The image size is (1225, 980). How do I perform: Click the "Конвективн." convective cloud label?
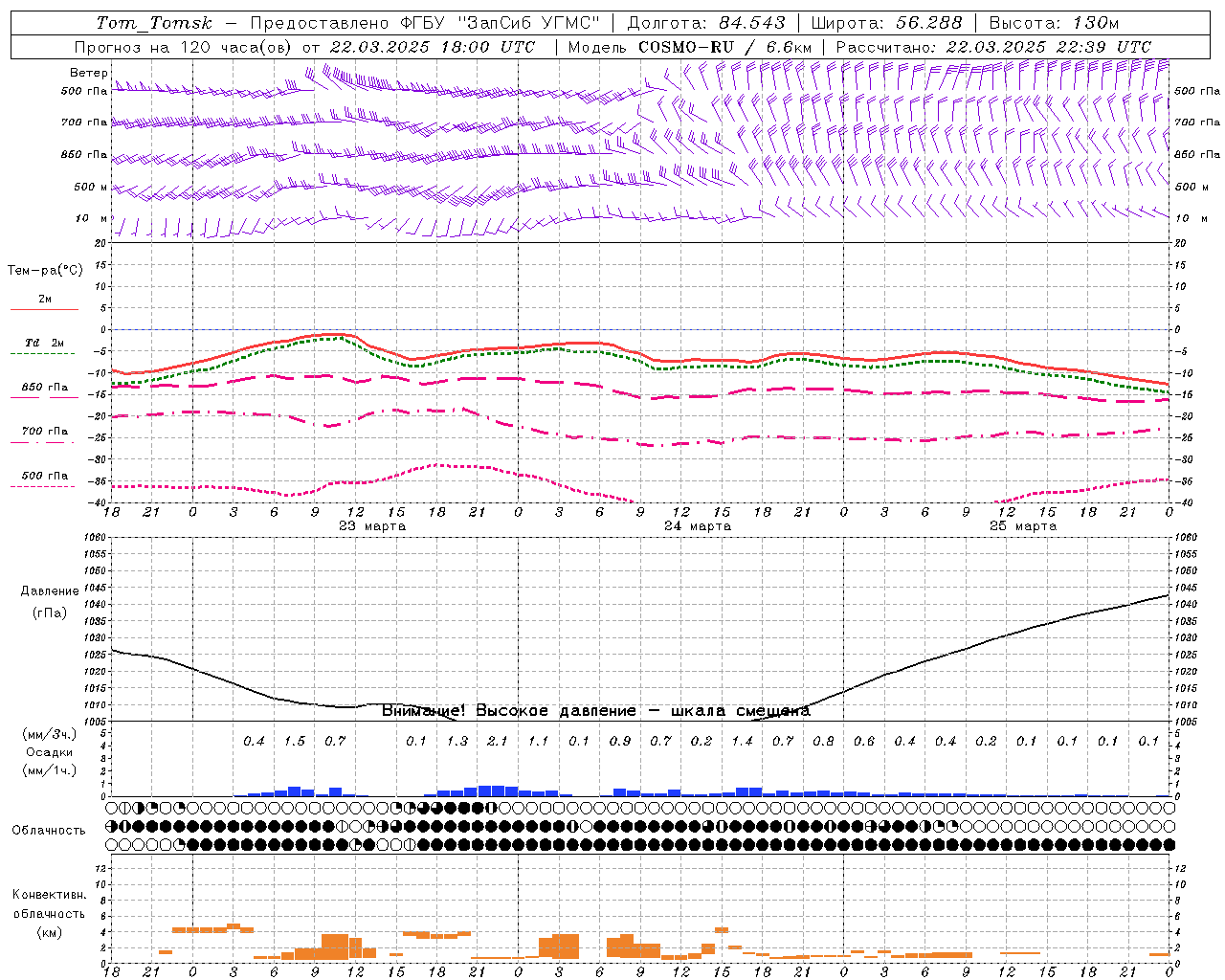coord(49,895)
